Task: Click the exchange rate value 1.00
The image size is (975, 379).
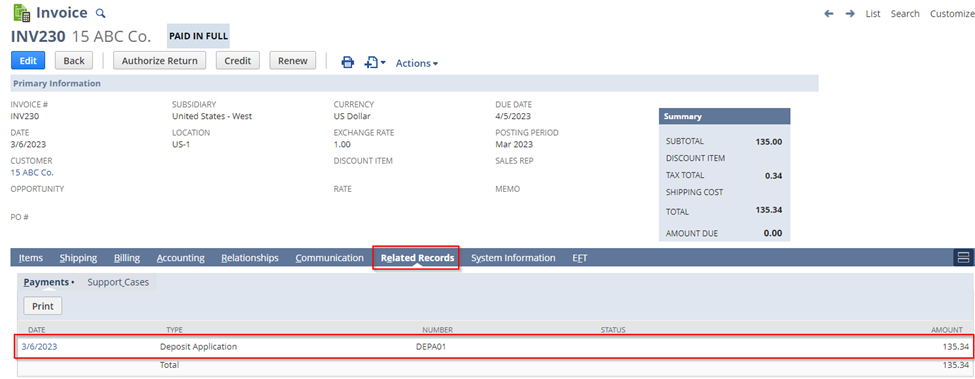Action: pyautogui.click(x=342, y=144)
